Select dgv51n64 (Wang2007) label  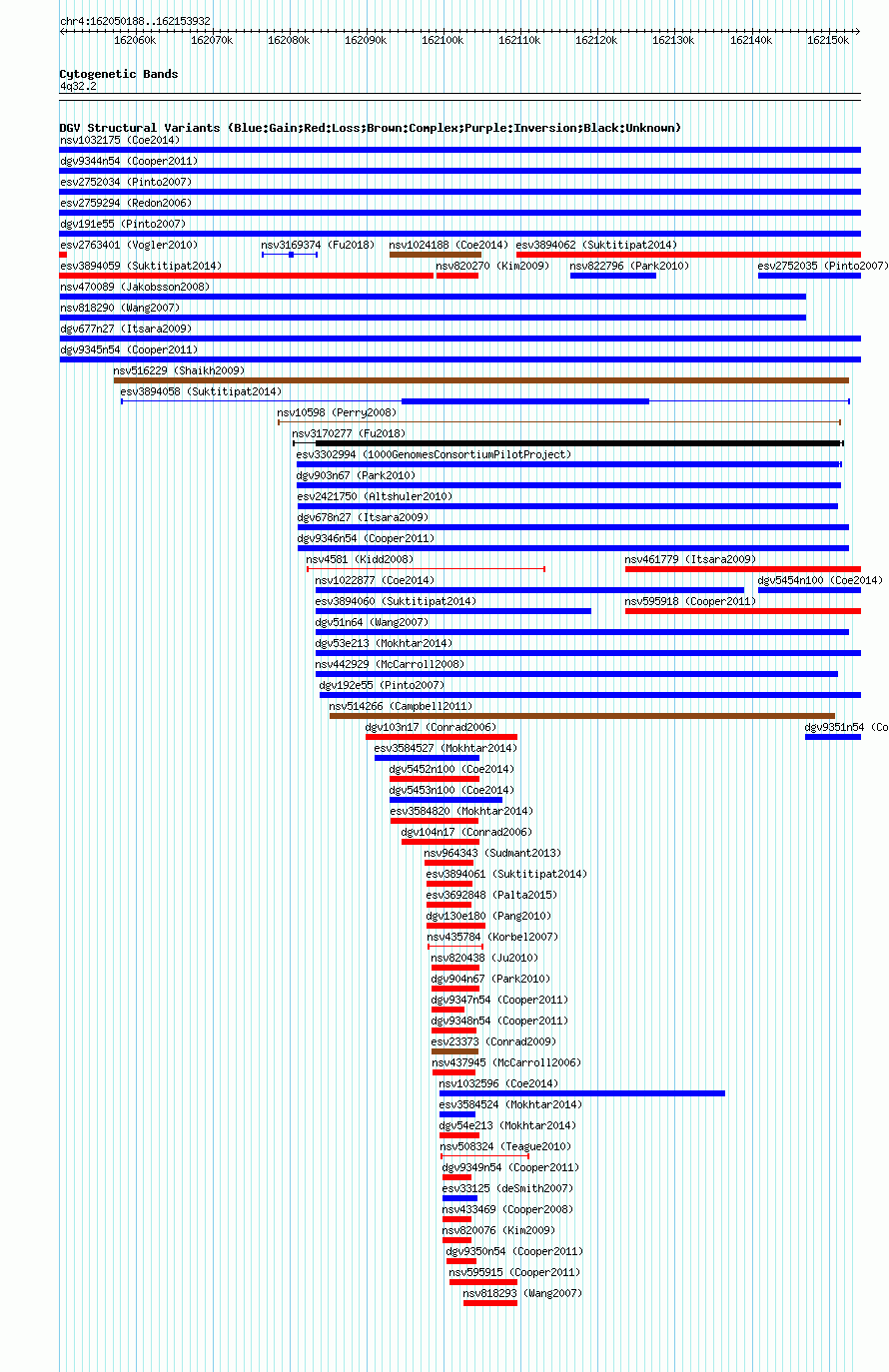372,622
